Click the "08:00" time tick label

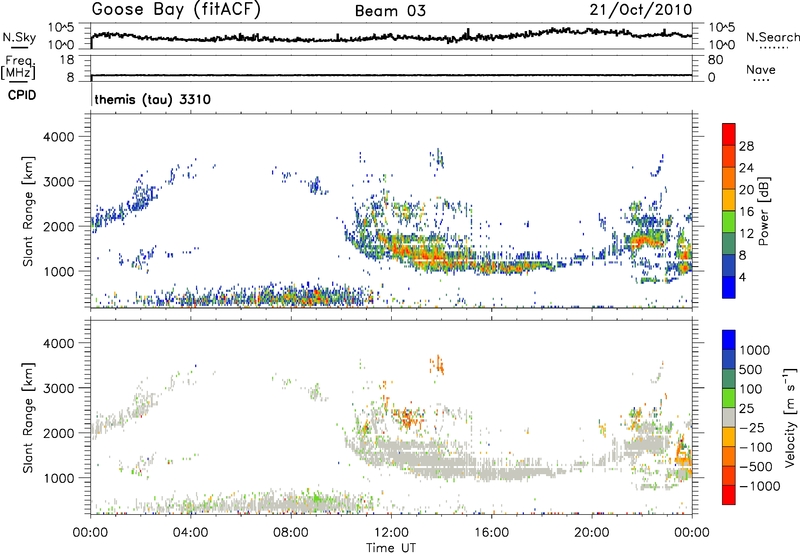pyautogui.click(x=291, y=533)
